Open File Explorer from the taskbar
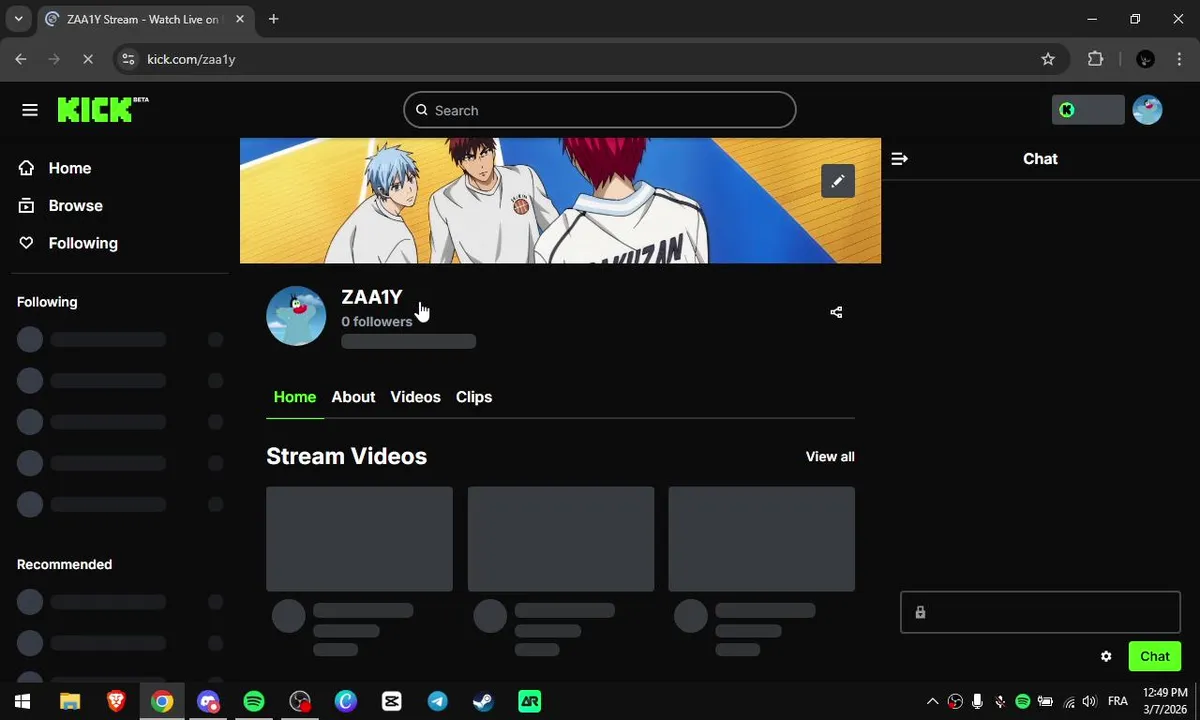The height and width of the screenshot is (720, 1200). [x=69, y=701]
